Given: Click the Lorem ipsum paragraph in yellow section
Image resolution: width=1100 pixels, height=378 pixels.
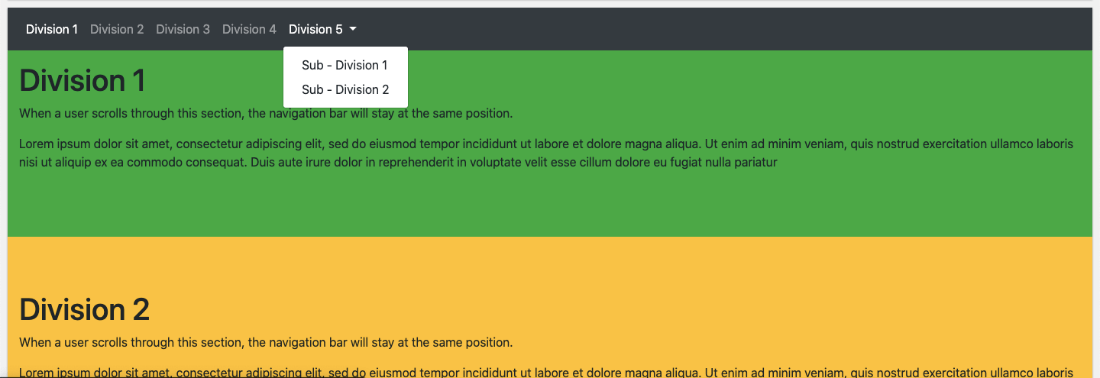Looking at the screenshot, I should (x=546, y=372).
